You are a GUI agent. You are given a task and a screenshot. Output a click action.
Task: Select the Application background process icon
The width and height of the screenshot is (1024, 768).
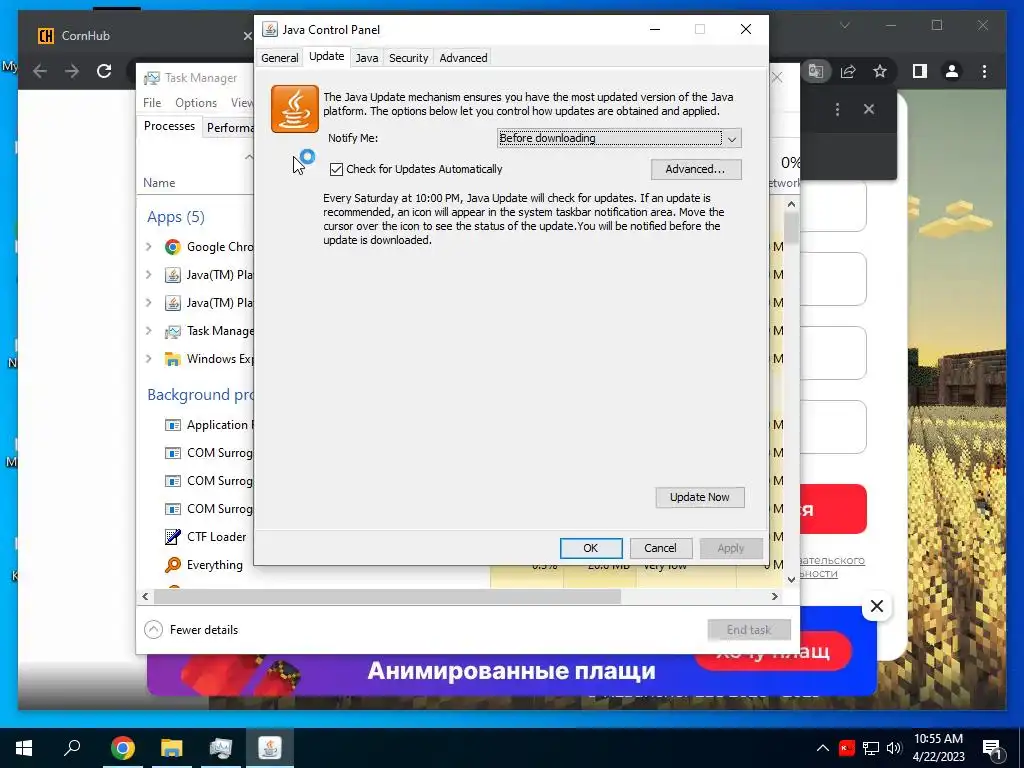172,425
